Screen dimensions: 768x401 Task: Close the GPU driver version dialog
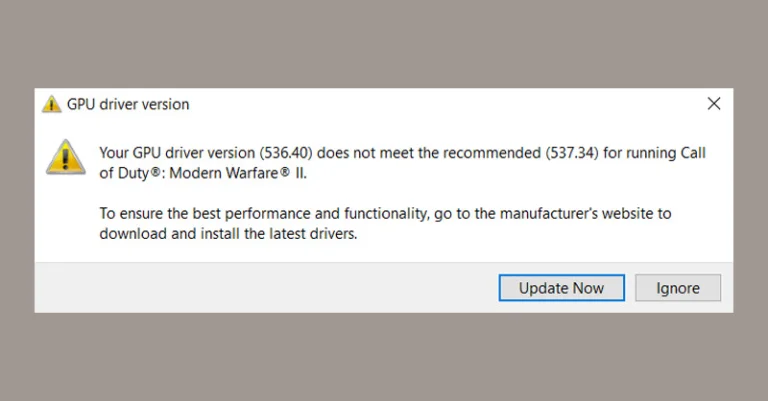coord(714,104)
